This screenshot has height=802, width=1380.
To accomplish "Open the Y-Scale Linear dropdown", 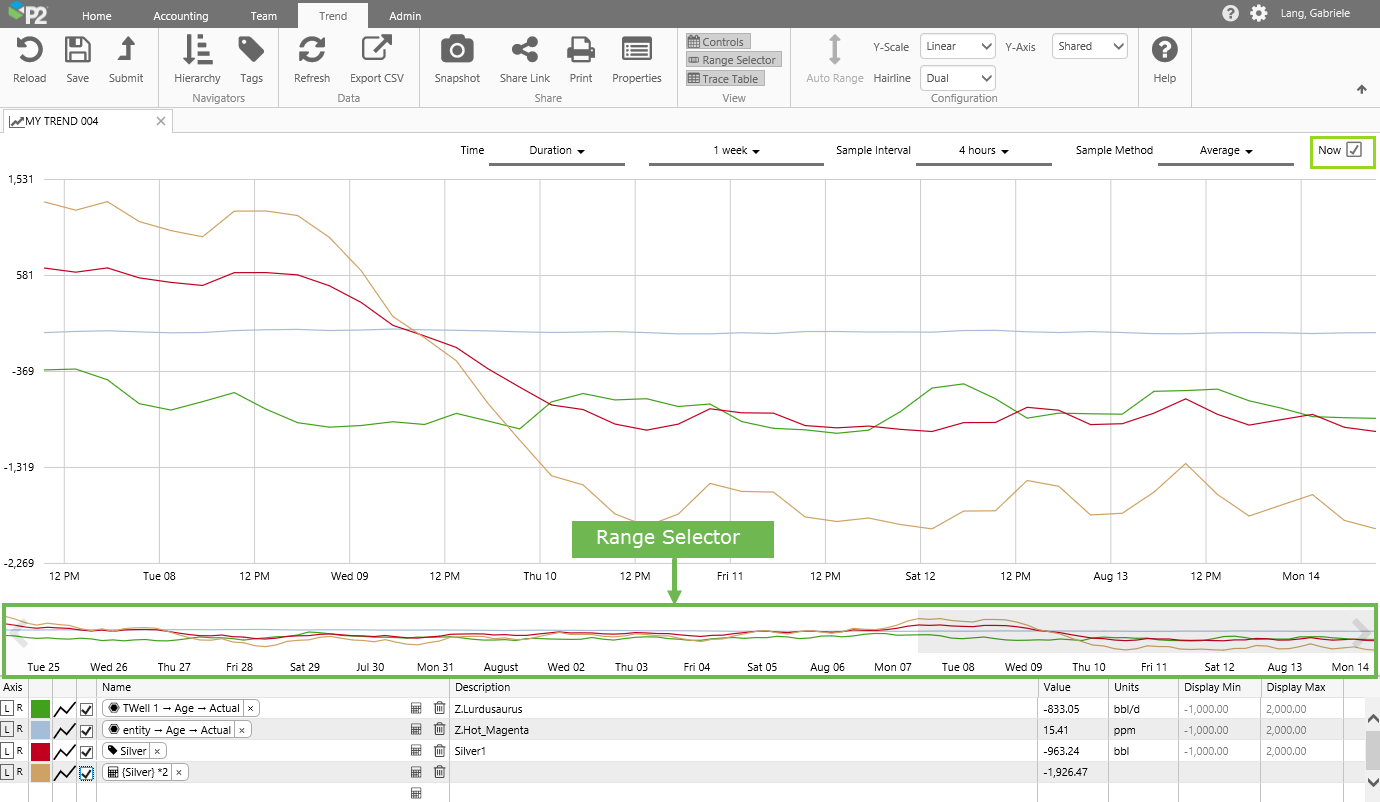I will (957, 46).
